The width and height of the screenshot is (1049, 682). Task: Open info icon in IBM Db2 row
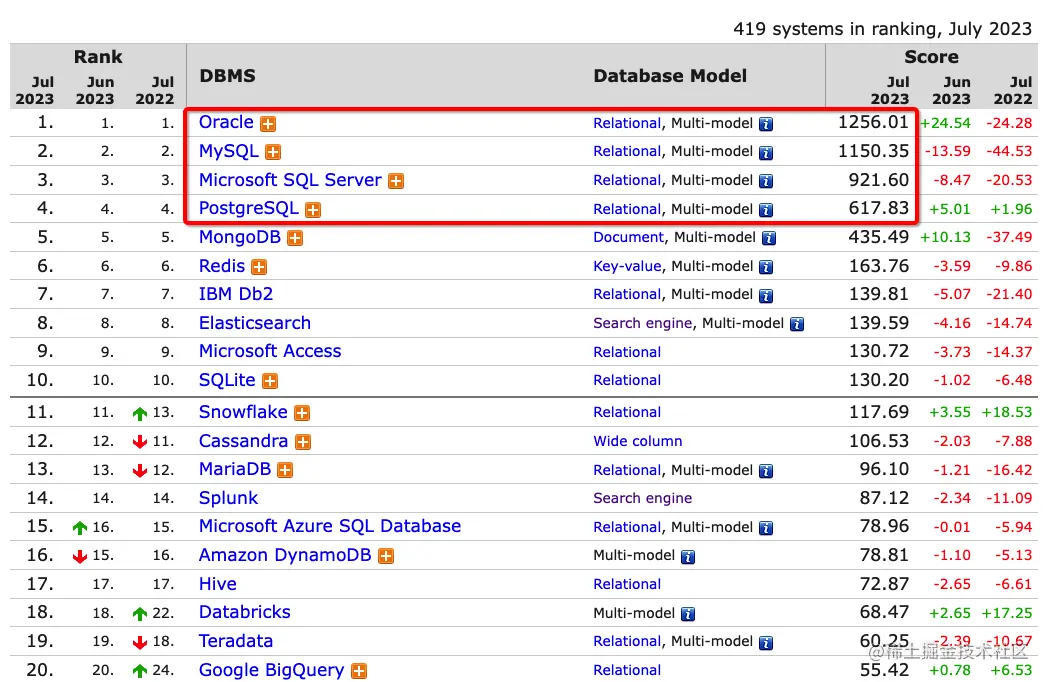tap(766, 295)
